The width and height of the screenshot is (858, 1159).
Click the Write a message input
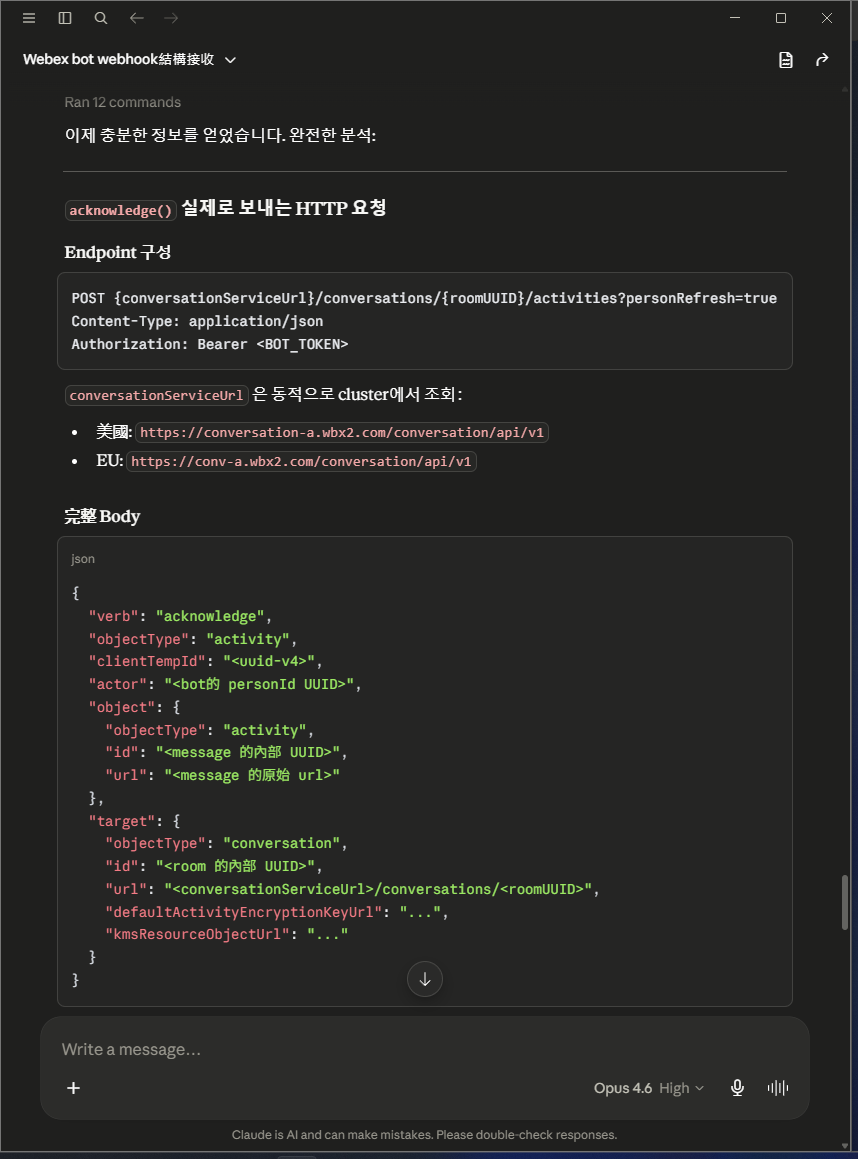425,1050
